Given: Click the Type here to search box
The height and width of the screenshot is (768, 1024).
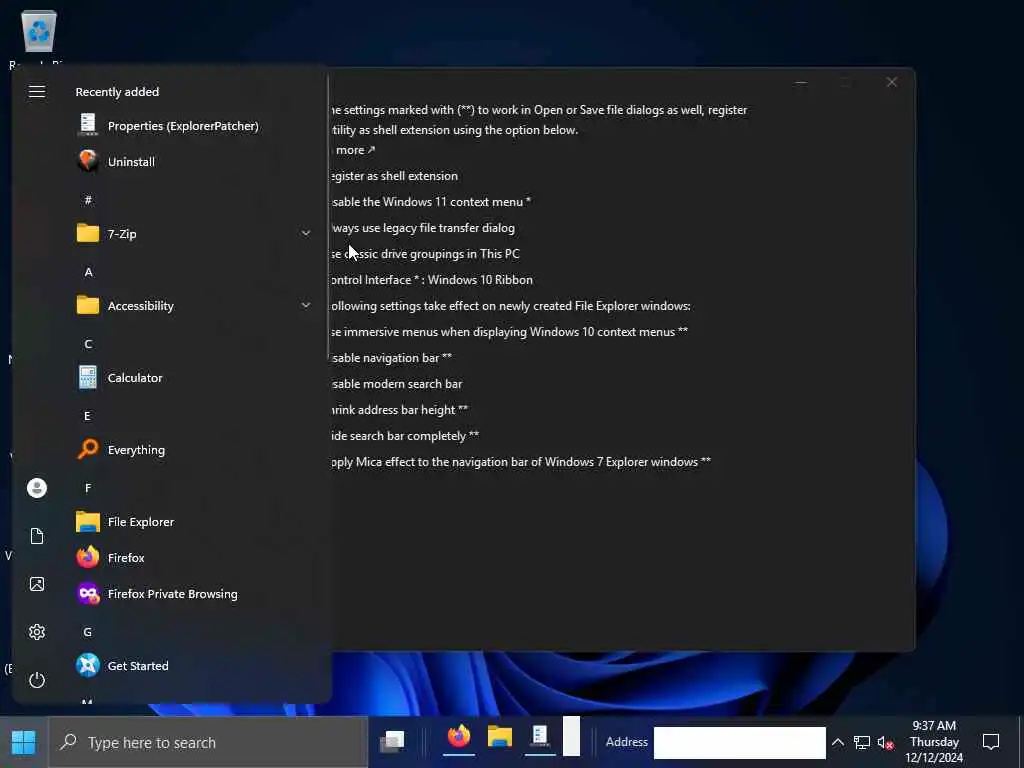Looking at the screenshot, I should [209, 743].
